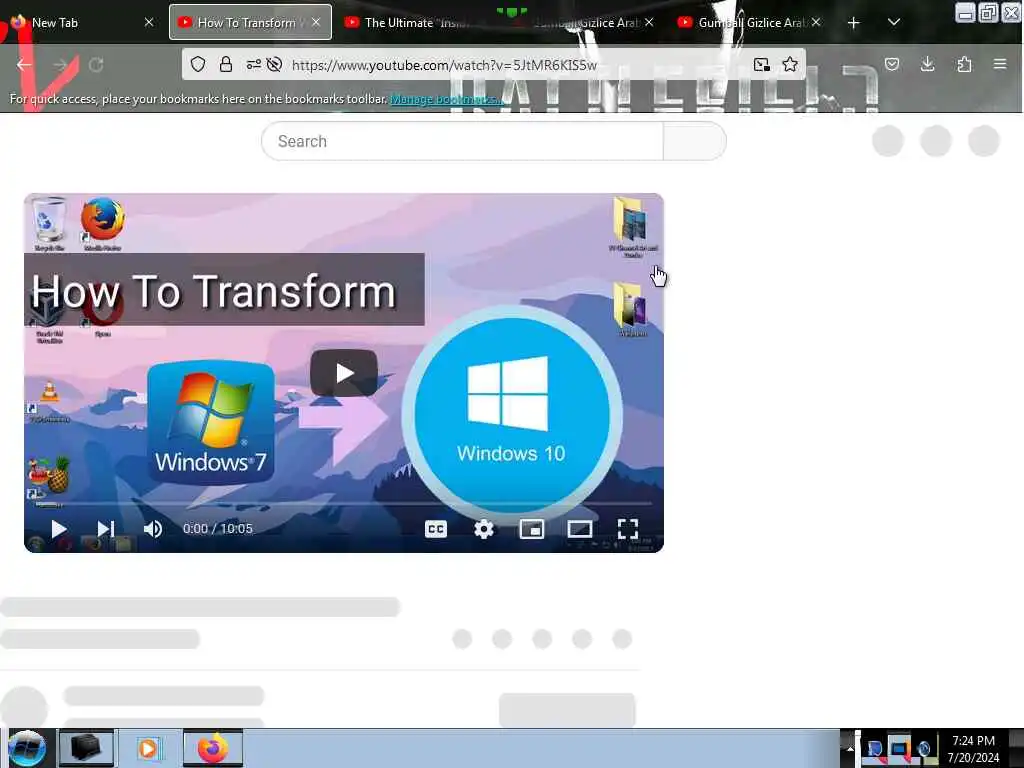Screen dimensions: 1024x768
Task: Mute the video with the speaker icon
Action: (x=153, y=528)
